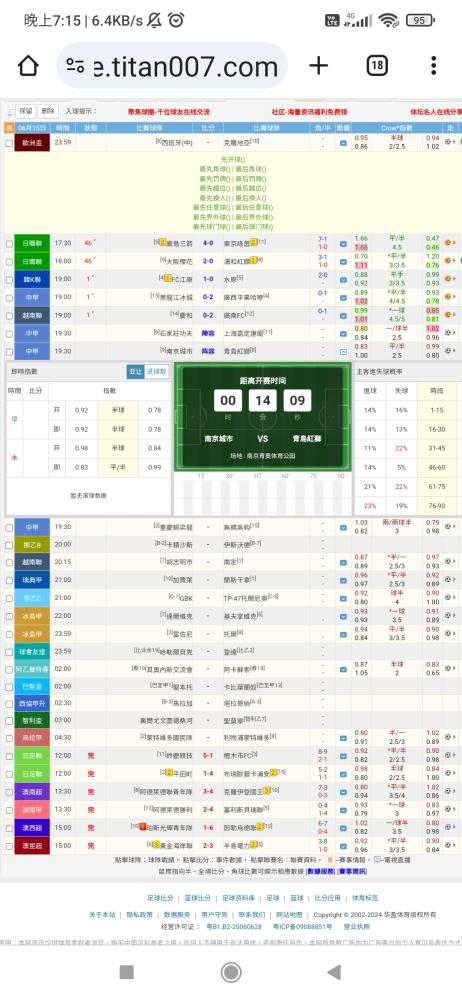Click blue data icon in 大阪樱花 row

click(343, 261)
